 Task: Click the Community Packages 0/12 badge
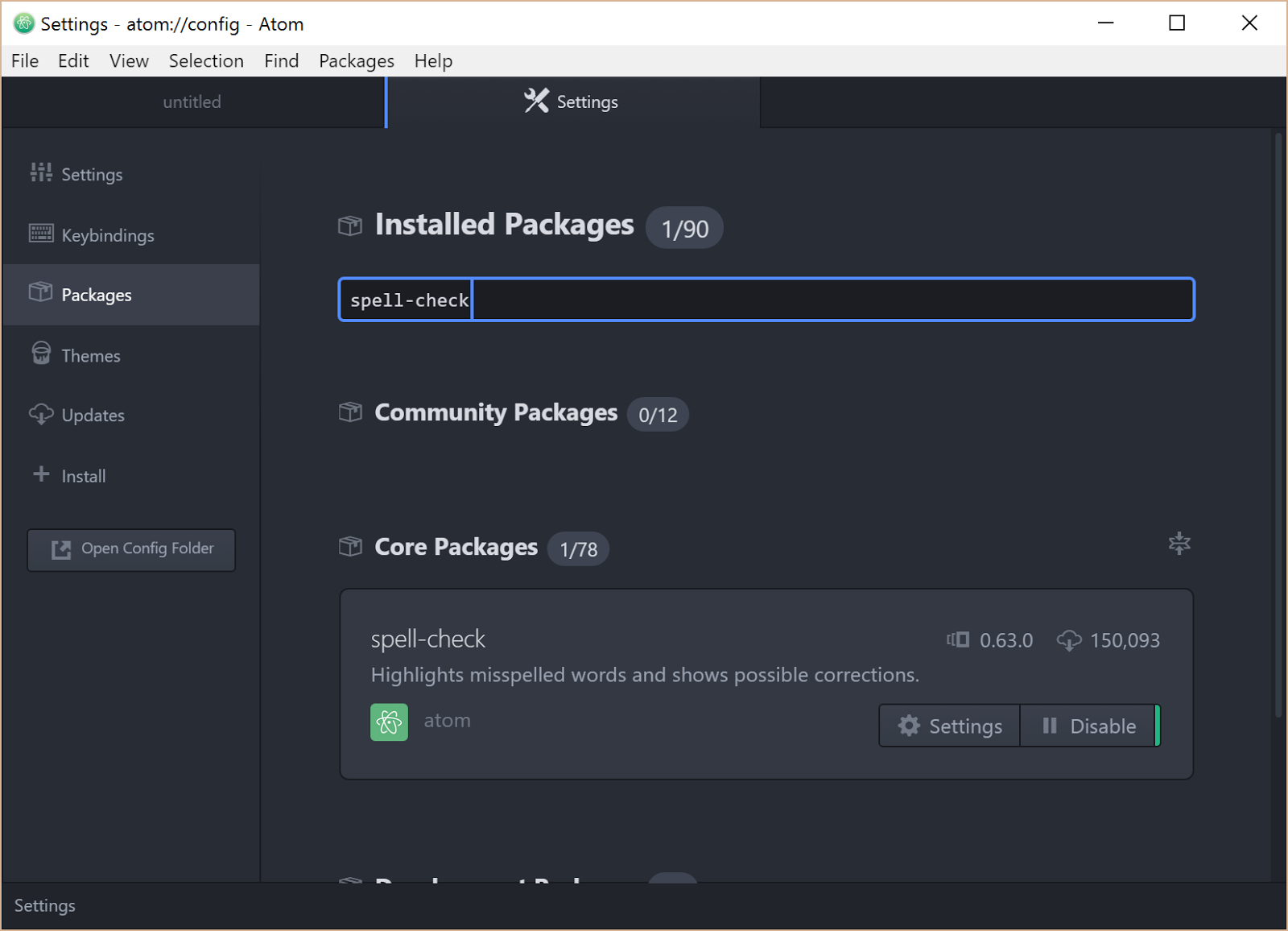(658, 415)
